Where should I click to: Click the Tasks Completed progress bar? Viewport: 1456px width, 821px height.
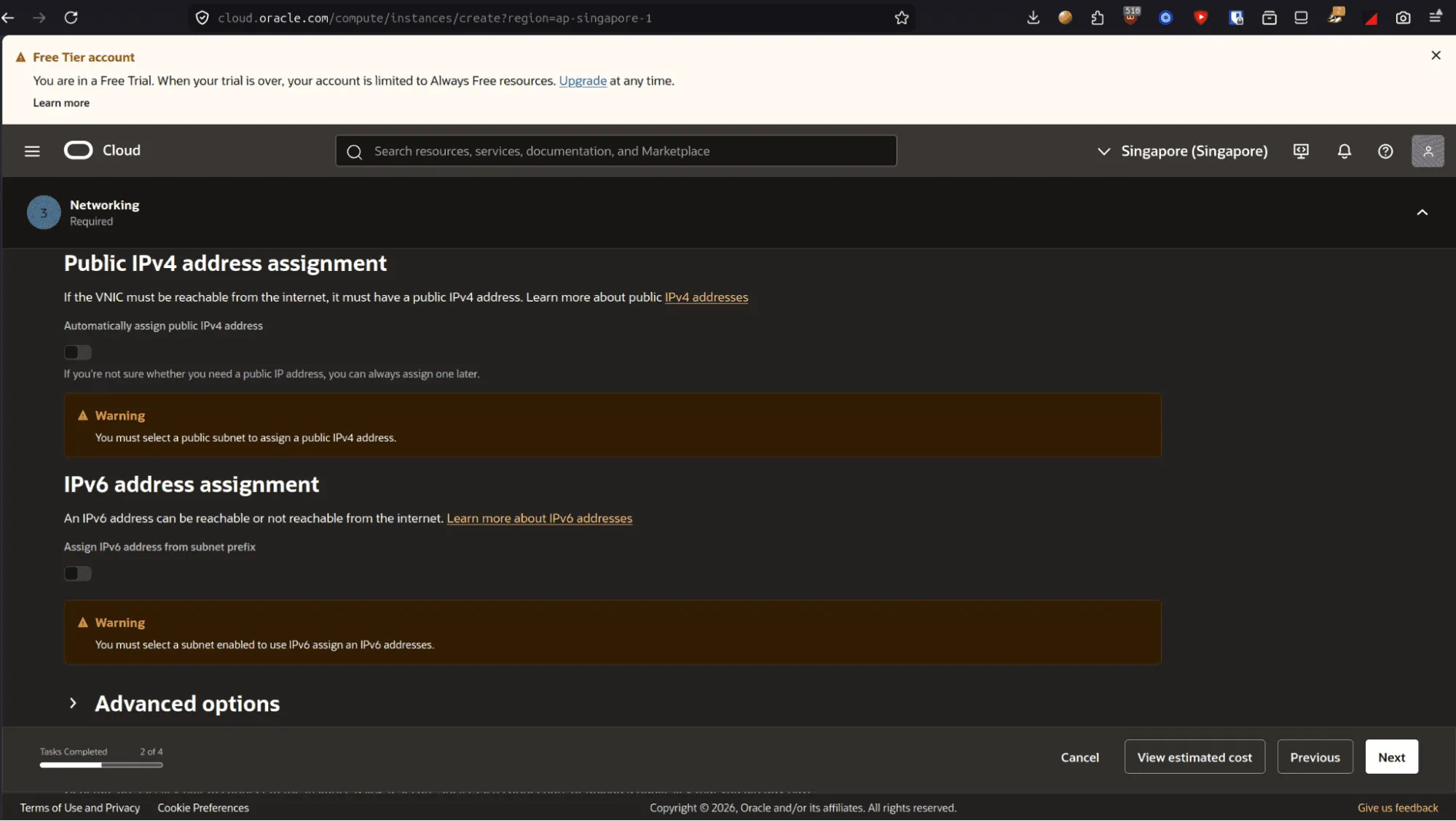pyautogui.click(x=101, y=765)
